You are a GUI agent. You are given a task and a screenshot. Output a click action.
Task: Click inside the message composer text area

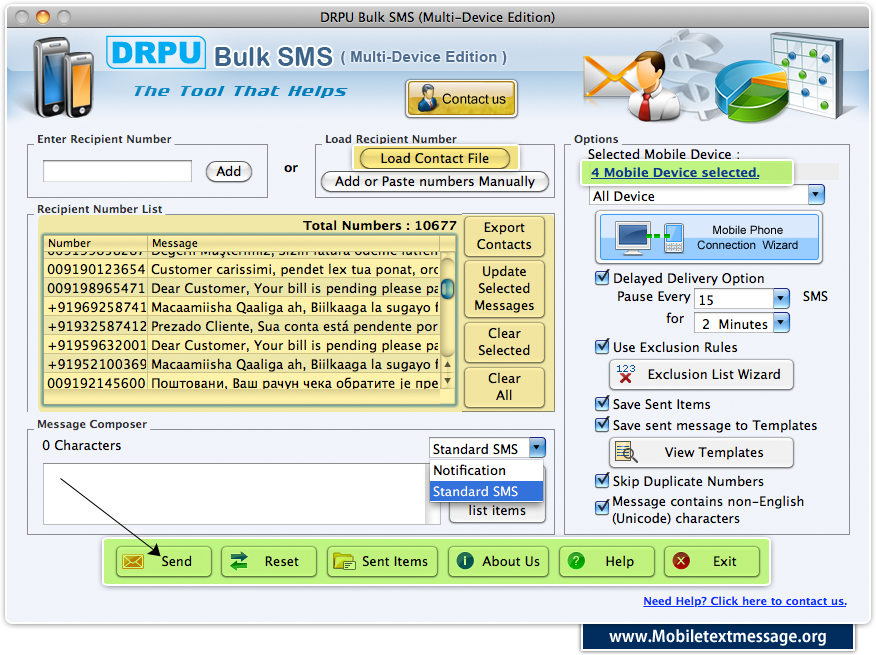235,493
